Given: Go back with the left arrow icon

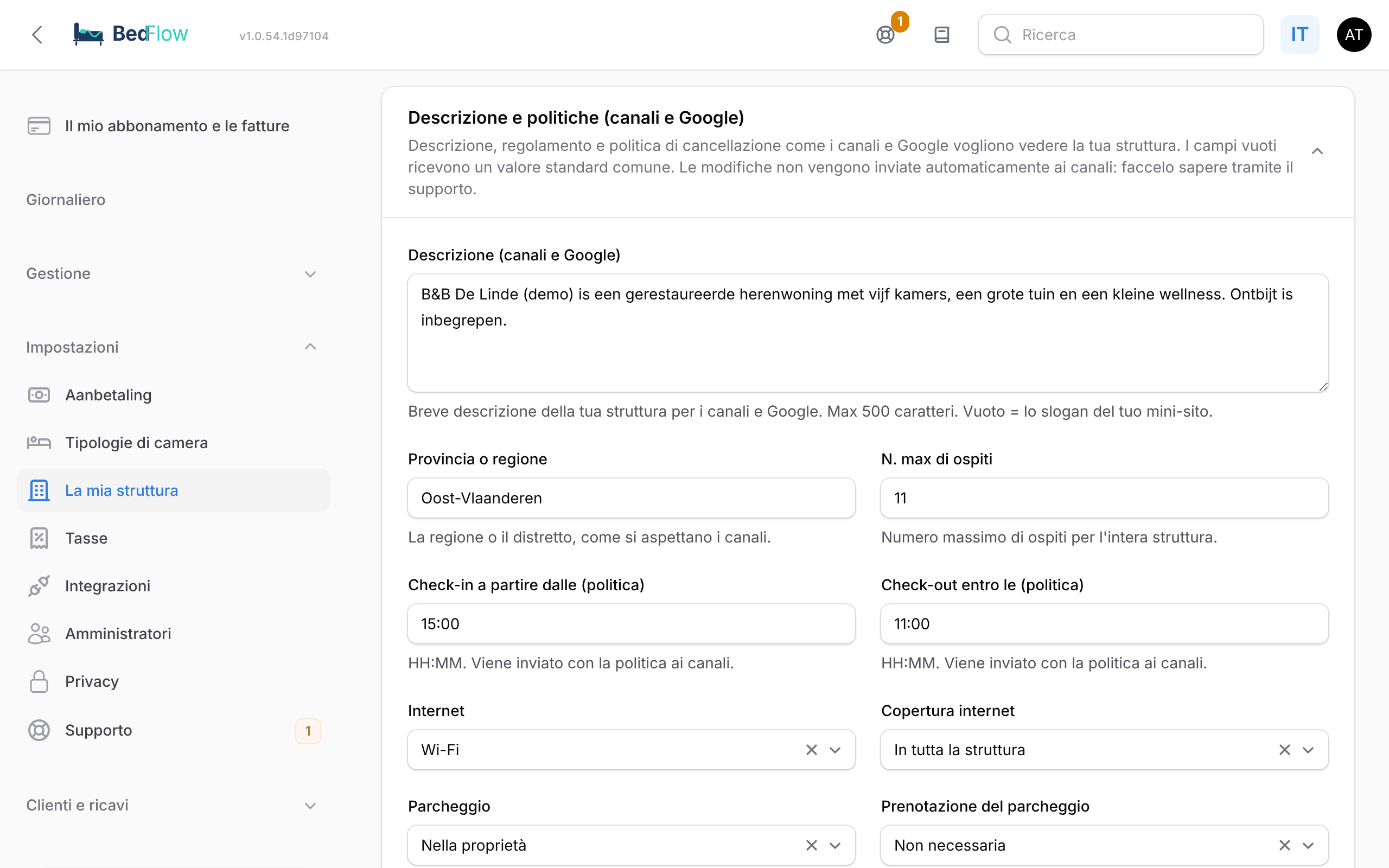Looking at the screenshot, I should point(37,35).
